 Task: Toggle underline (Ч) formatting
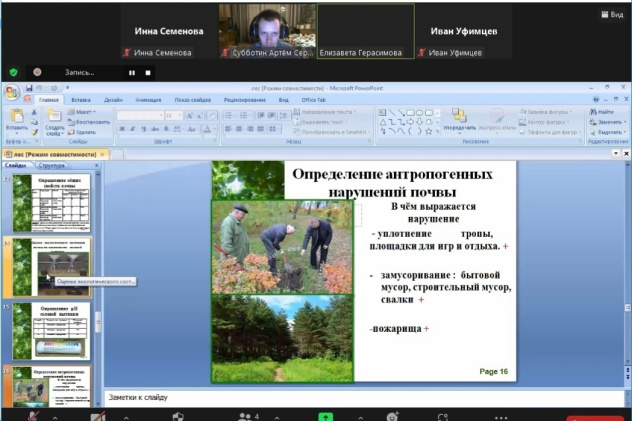pyautogui.click(x=143, y=129)
